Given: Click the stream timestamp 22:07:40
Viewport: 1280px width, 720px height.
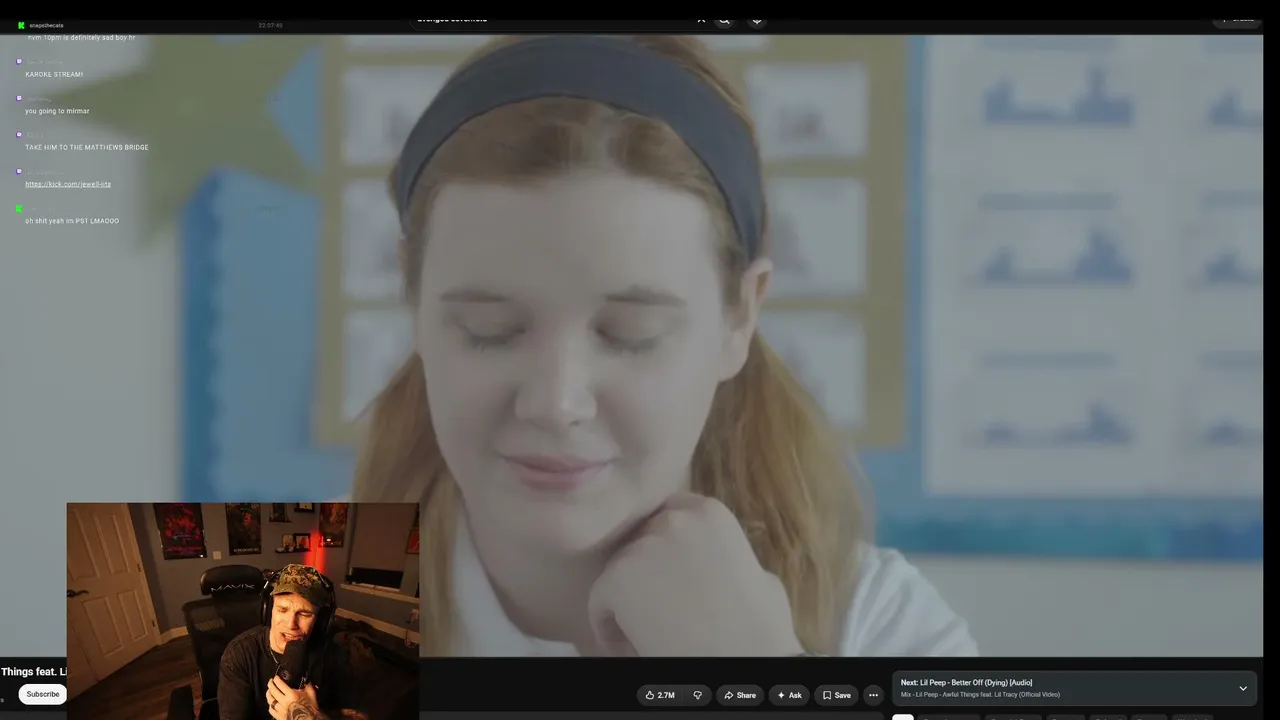Looking at the screenshot, I should coord(270,25).
